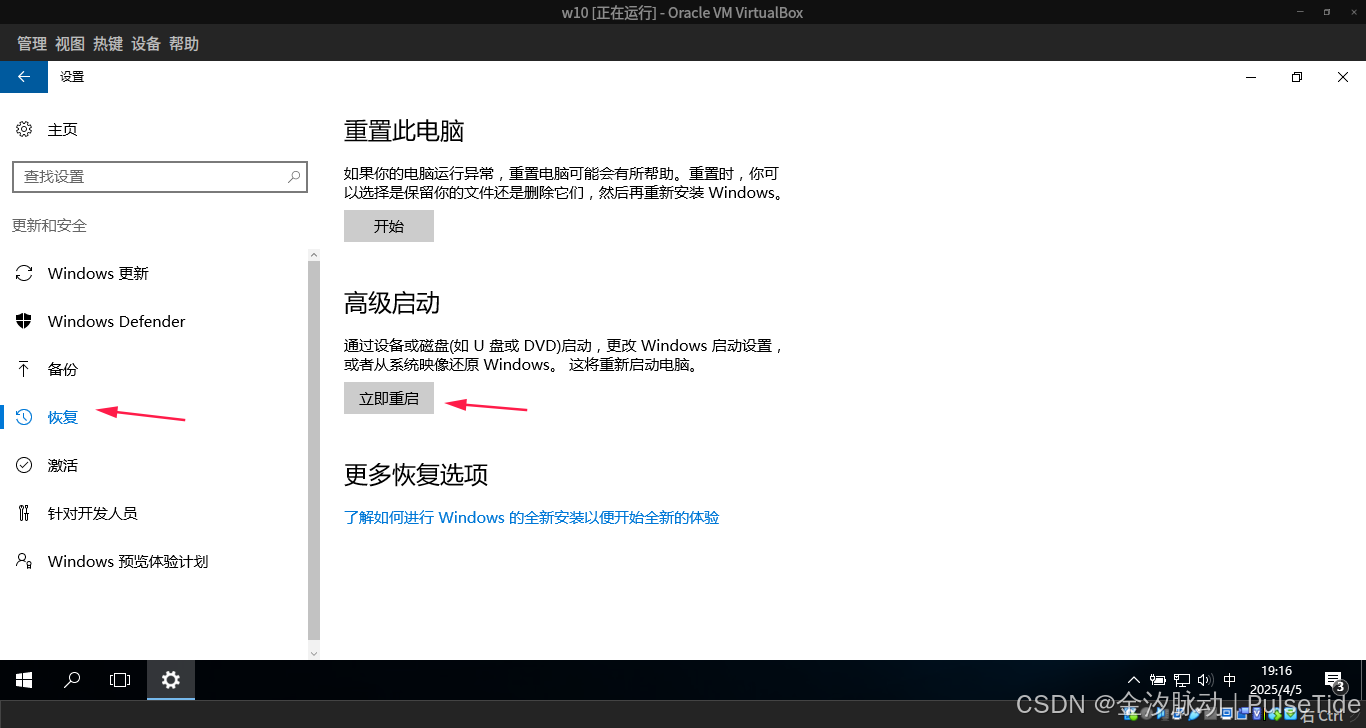Minimize the 设置 window
This screenshot has height=728, width=1366.
[x=1250, y=77]
